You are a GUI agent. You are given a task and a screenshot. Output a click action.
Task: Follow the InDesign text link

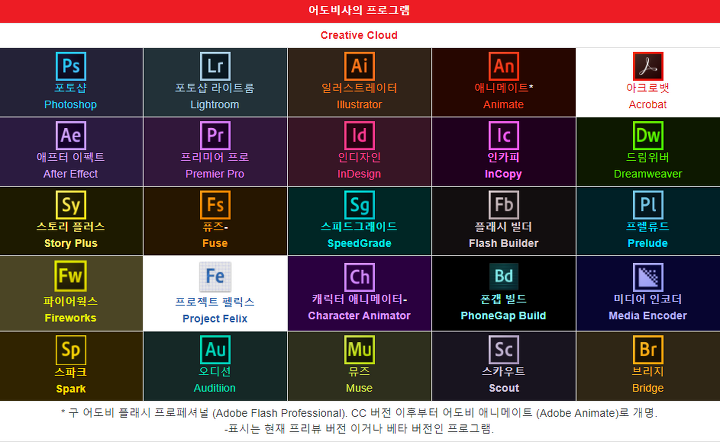(359, 174)
